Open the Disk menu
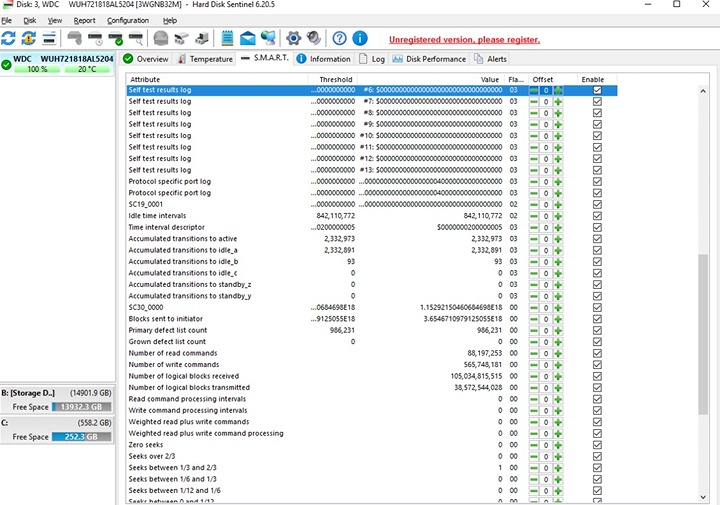Screen dimensions: 720x505 30,20
